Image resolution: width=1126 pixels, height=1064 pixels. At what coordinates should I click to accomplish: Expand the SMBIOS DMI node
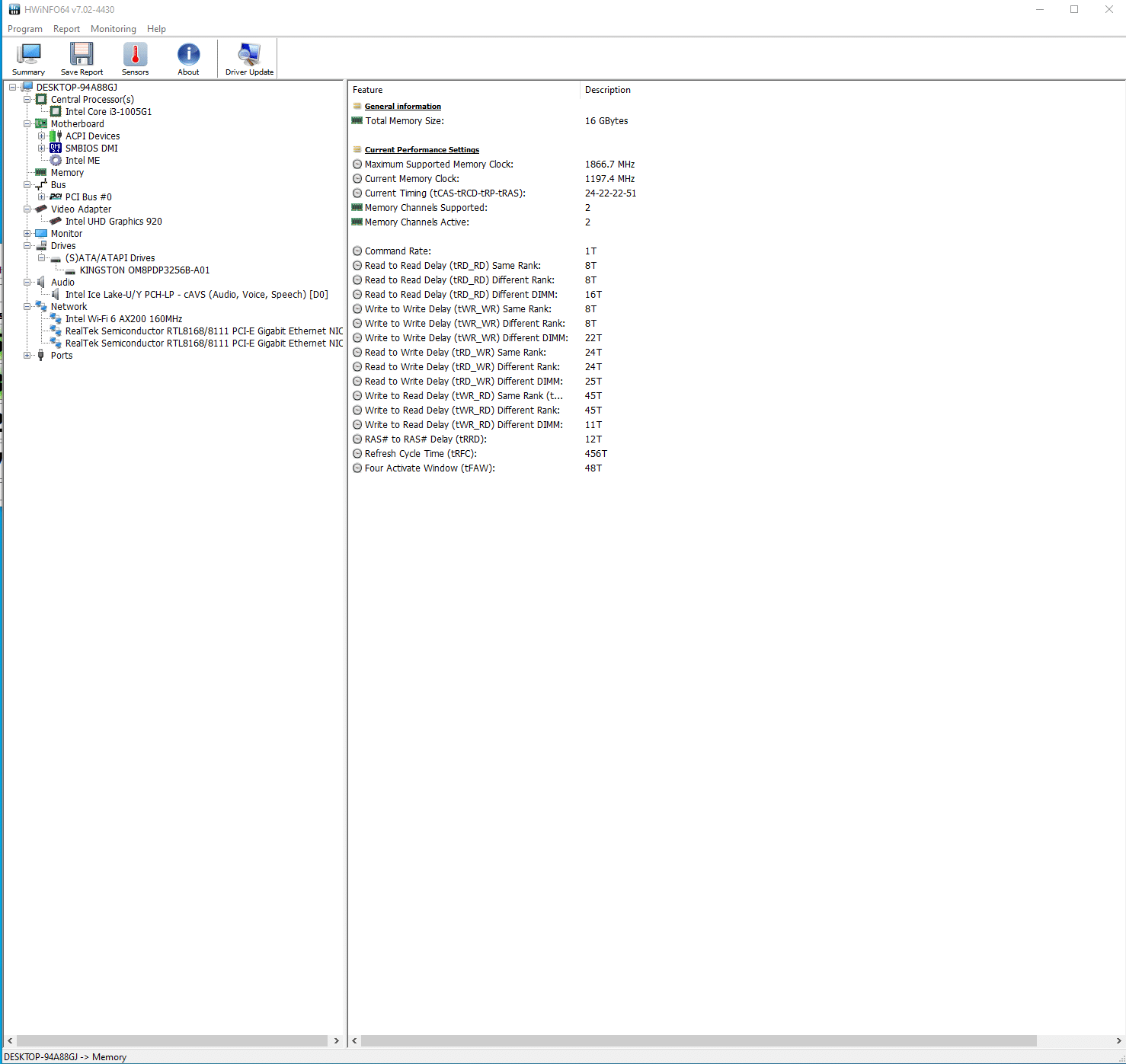coord(41,148)
